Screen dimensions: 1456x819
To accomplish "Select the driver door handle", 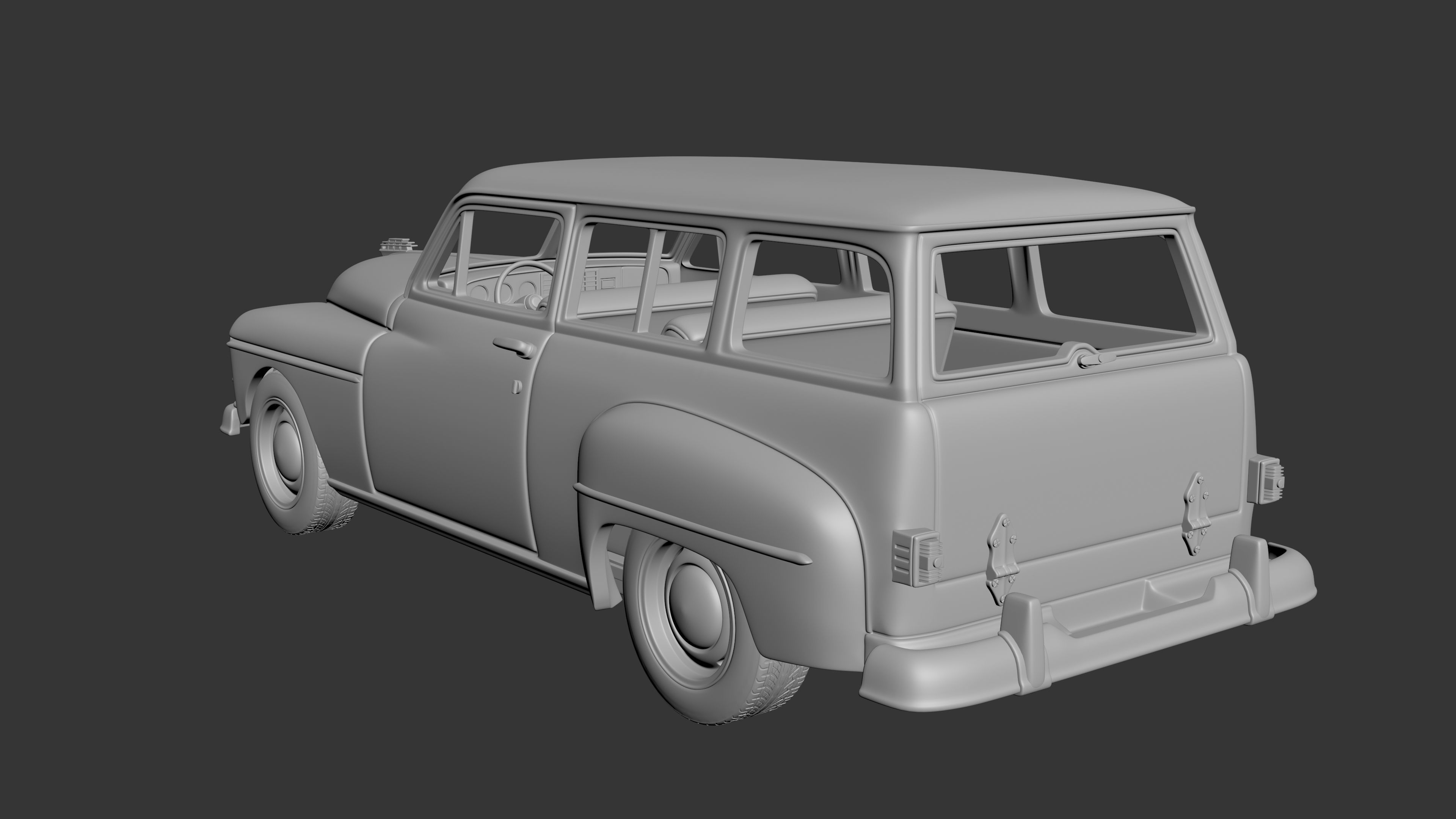I will 513,346.
